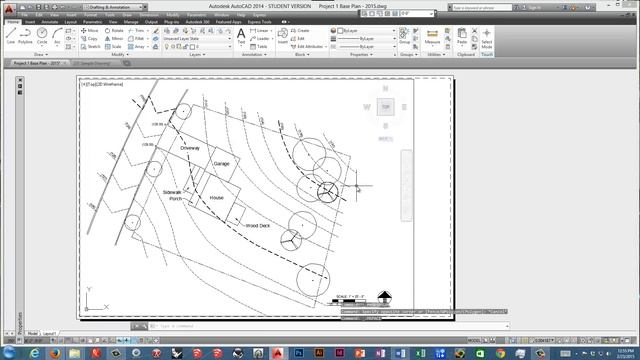Click the command line input field

(329, 326)
